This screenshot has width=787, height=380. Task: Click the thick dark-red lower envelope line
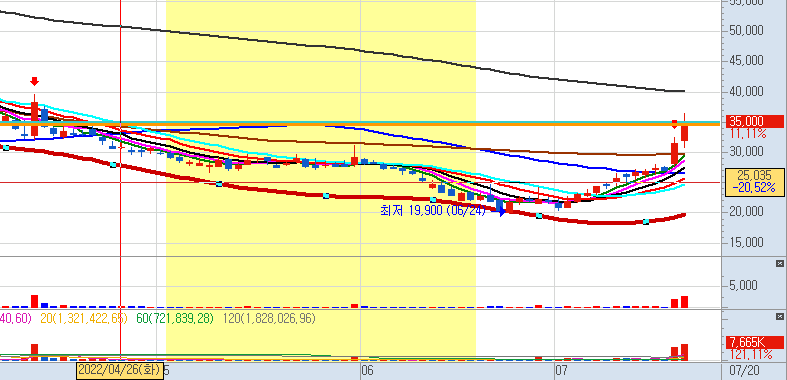tap(326, 196)
